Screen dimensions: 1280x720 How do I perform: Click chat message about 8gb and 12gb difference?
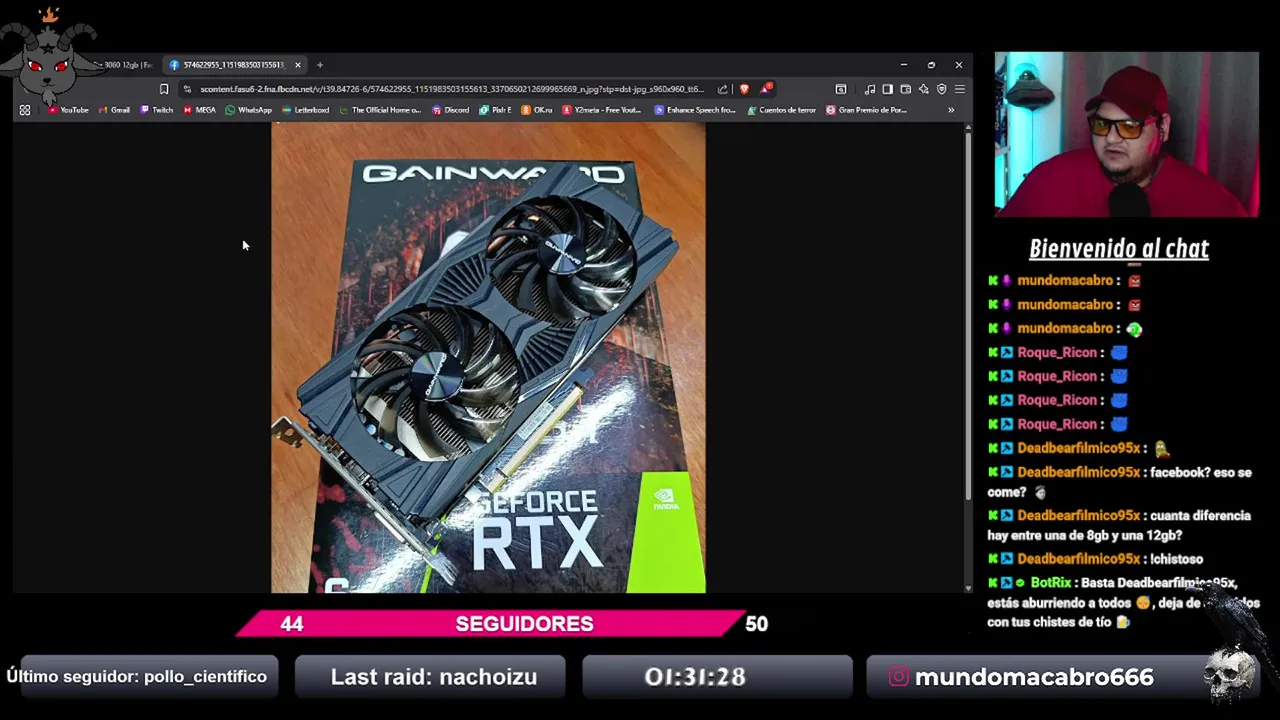click(x=1119, y=526)
